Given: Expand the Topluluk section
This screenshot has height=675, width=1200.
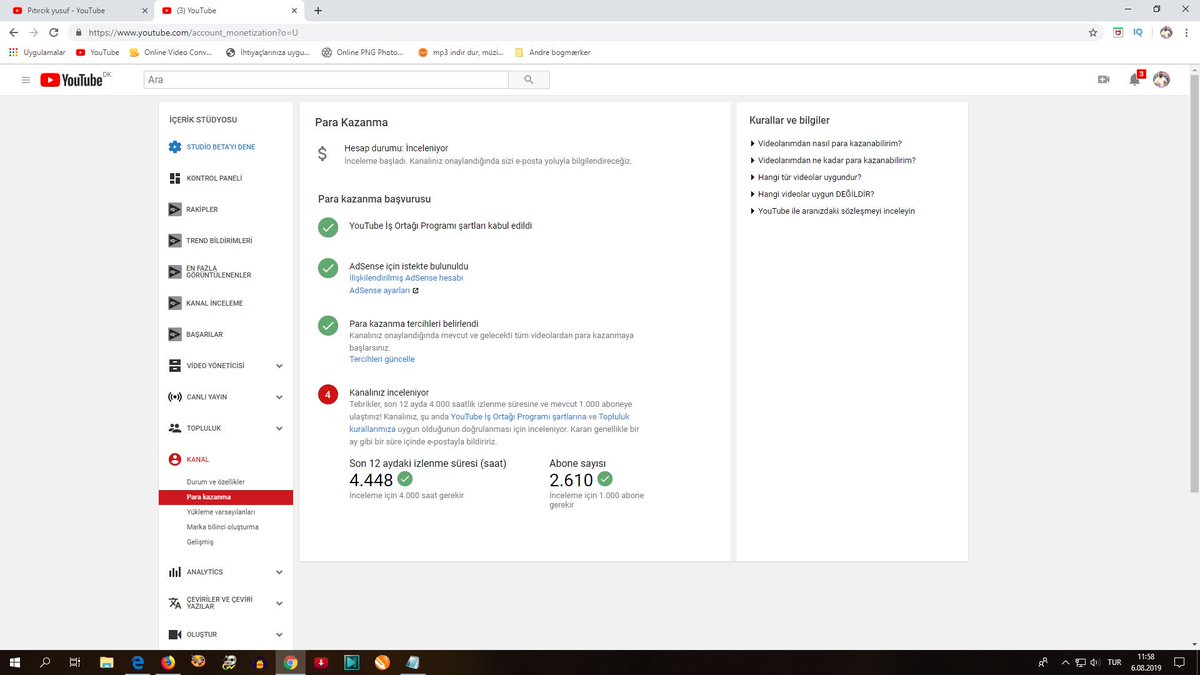Looking at the screenshot, I should point(279,428).
